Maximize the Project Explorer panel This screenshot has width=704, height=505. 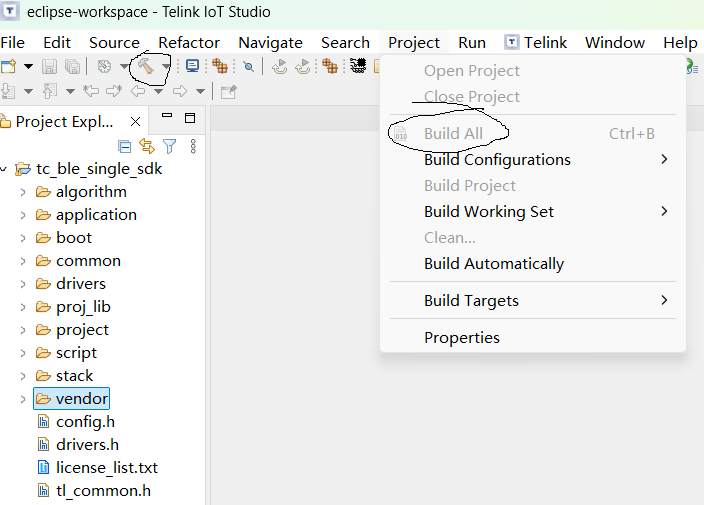pos(190,119)
